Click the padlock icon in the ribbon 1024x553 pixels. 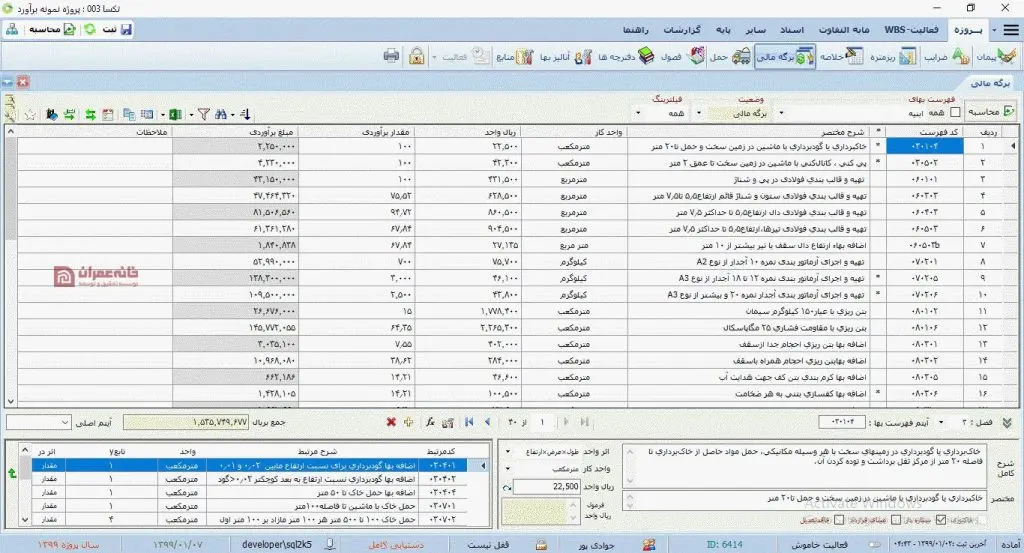click(417, 56)
